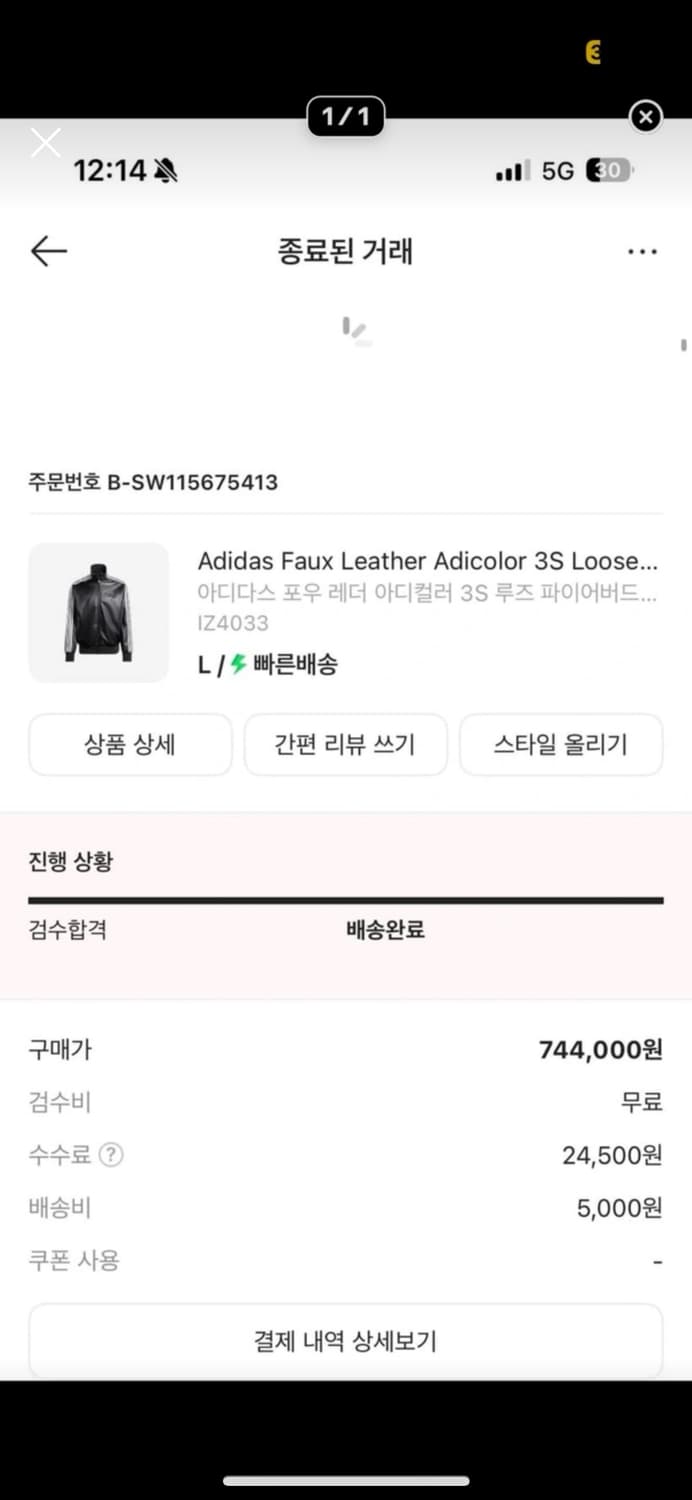
Task: Tap the black delivery progress bar
Action: [x=345, y=900]
